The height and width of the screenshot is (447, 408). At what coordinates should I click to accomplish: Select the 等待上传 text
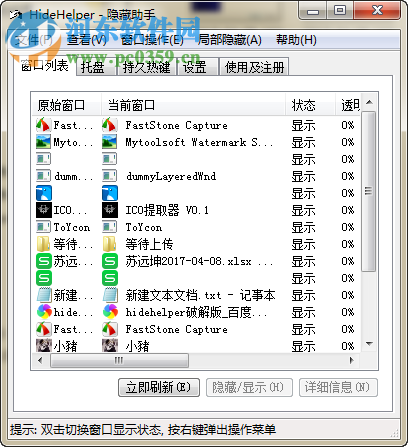coord(149,244)
